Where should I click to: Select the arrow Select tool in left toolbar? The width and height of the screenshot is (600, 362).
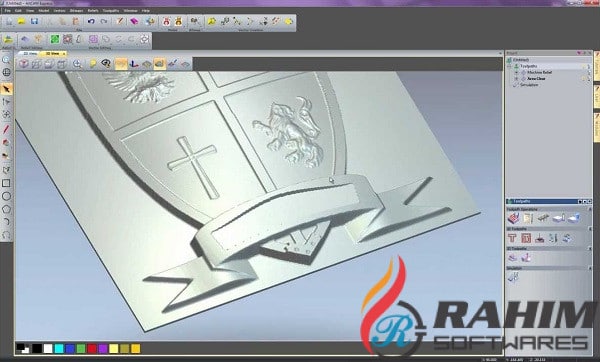click(x=6, y=89)
